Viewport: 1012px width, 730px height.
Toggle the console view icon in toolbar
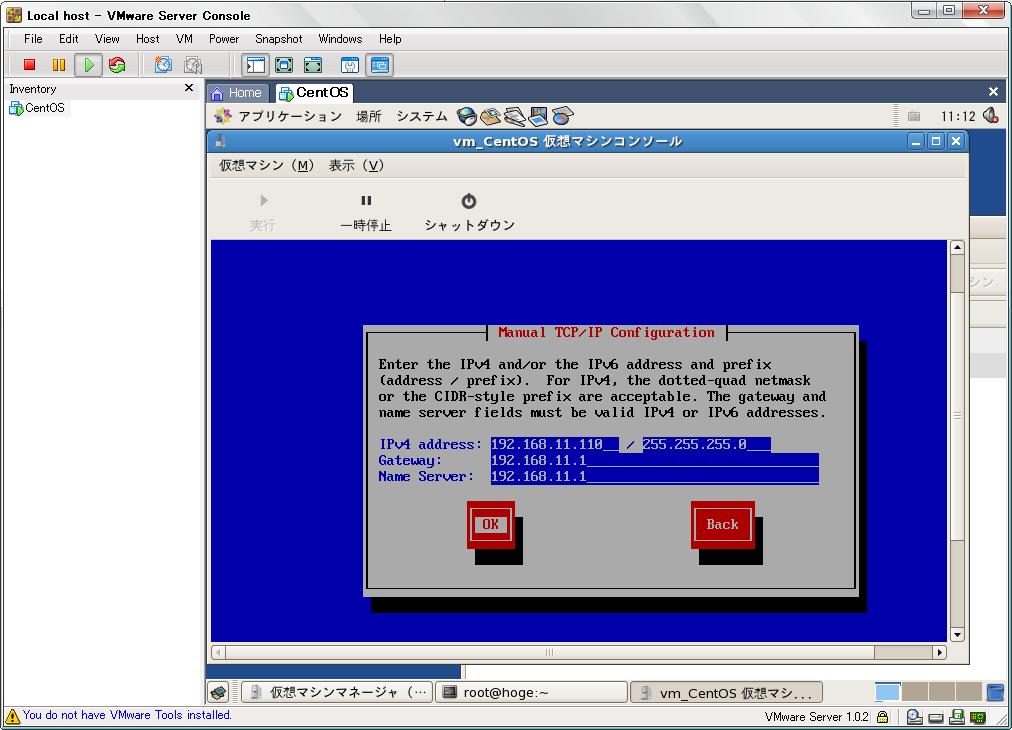(380, 65)
